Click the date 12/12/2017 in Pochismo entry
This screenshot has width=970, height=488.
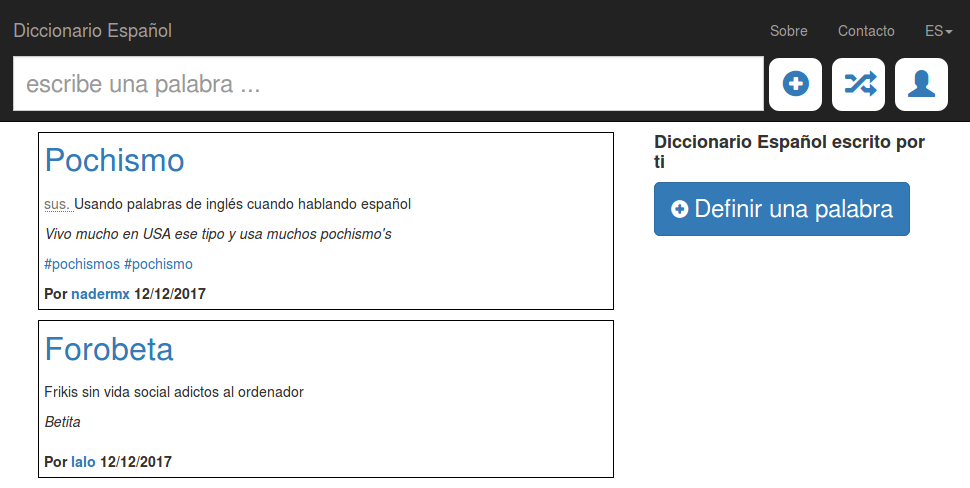pyautogui.click(x=170, y=294)
